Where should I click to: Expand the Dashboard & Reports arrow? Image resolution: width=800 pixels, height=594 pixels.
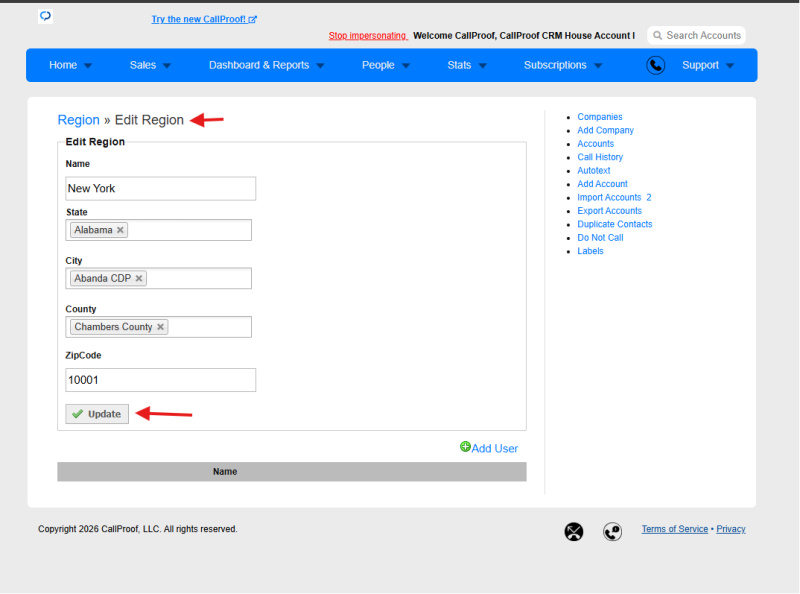click(320, 66)
